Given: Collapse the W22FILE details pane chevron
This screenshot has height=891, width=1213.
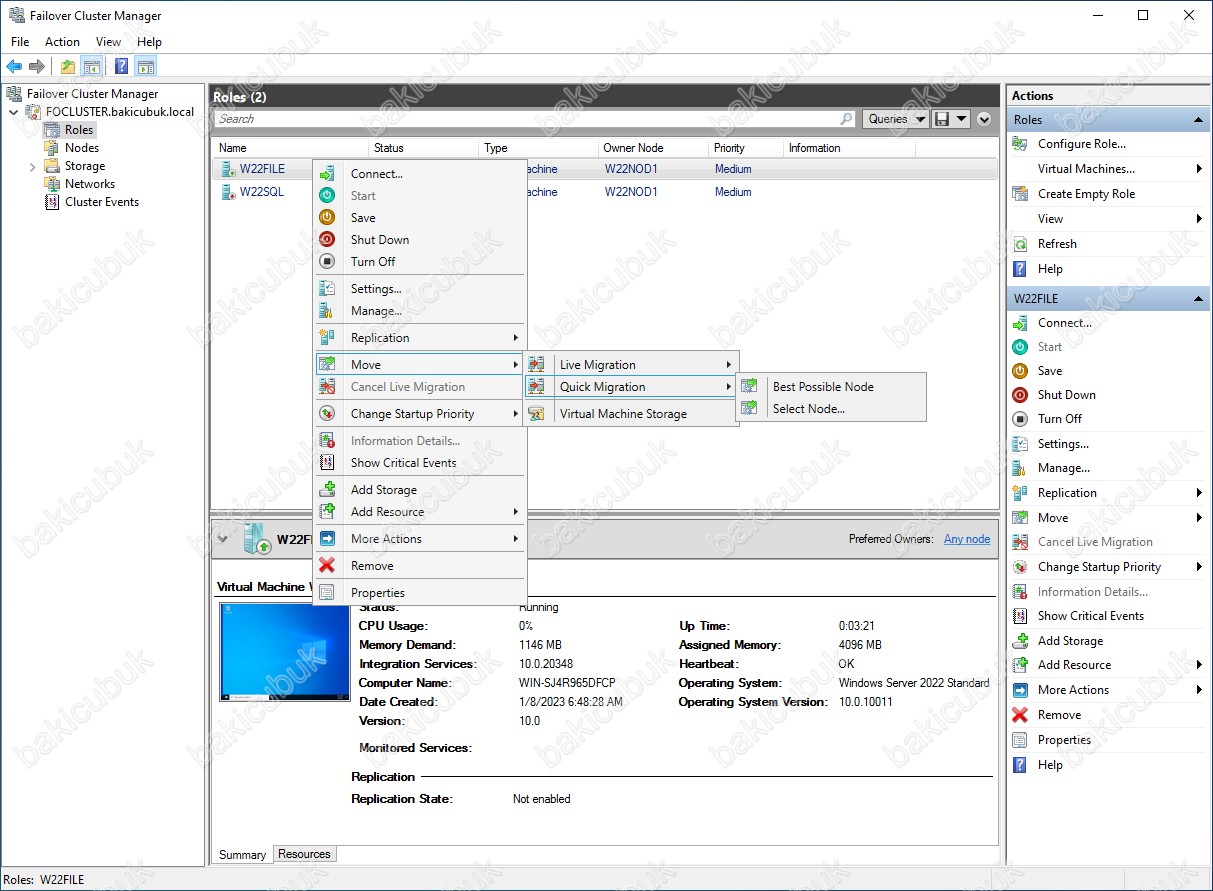Looking at the screenshot, I should [x=222, y=539].
